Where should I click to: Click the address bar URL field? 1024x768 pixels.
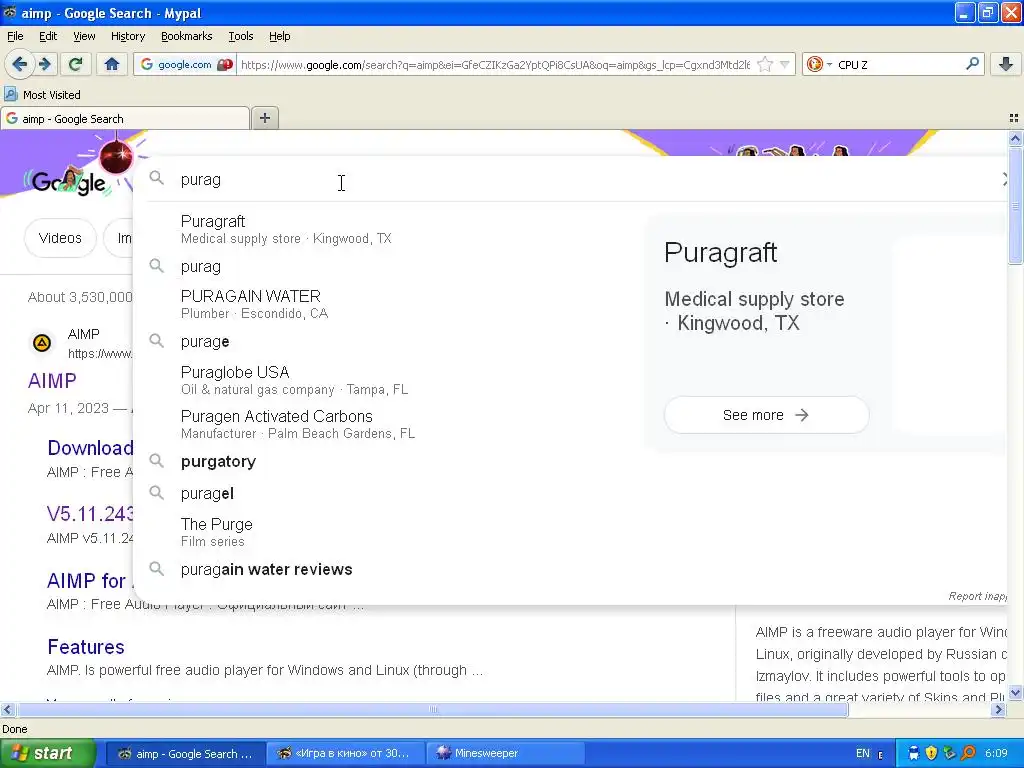[496, 65]
